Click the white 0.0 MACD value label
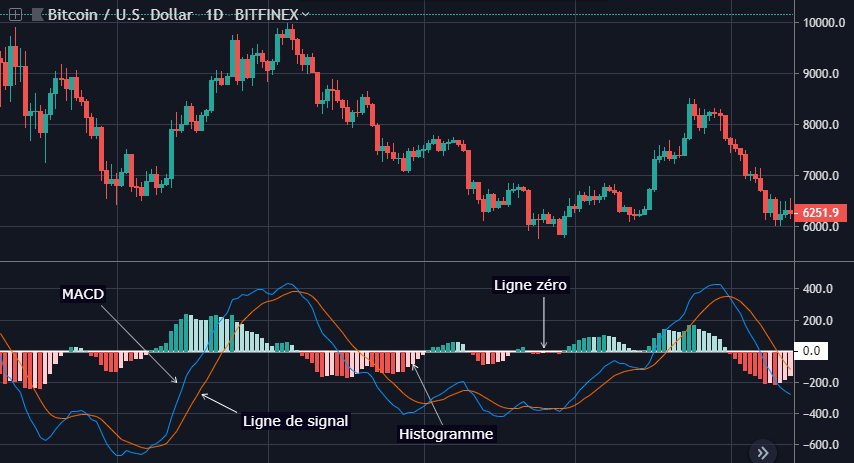The height and width of the screenshot is (463, 854). click(811, 351)
